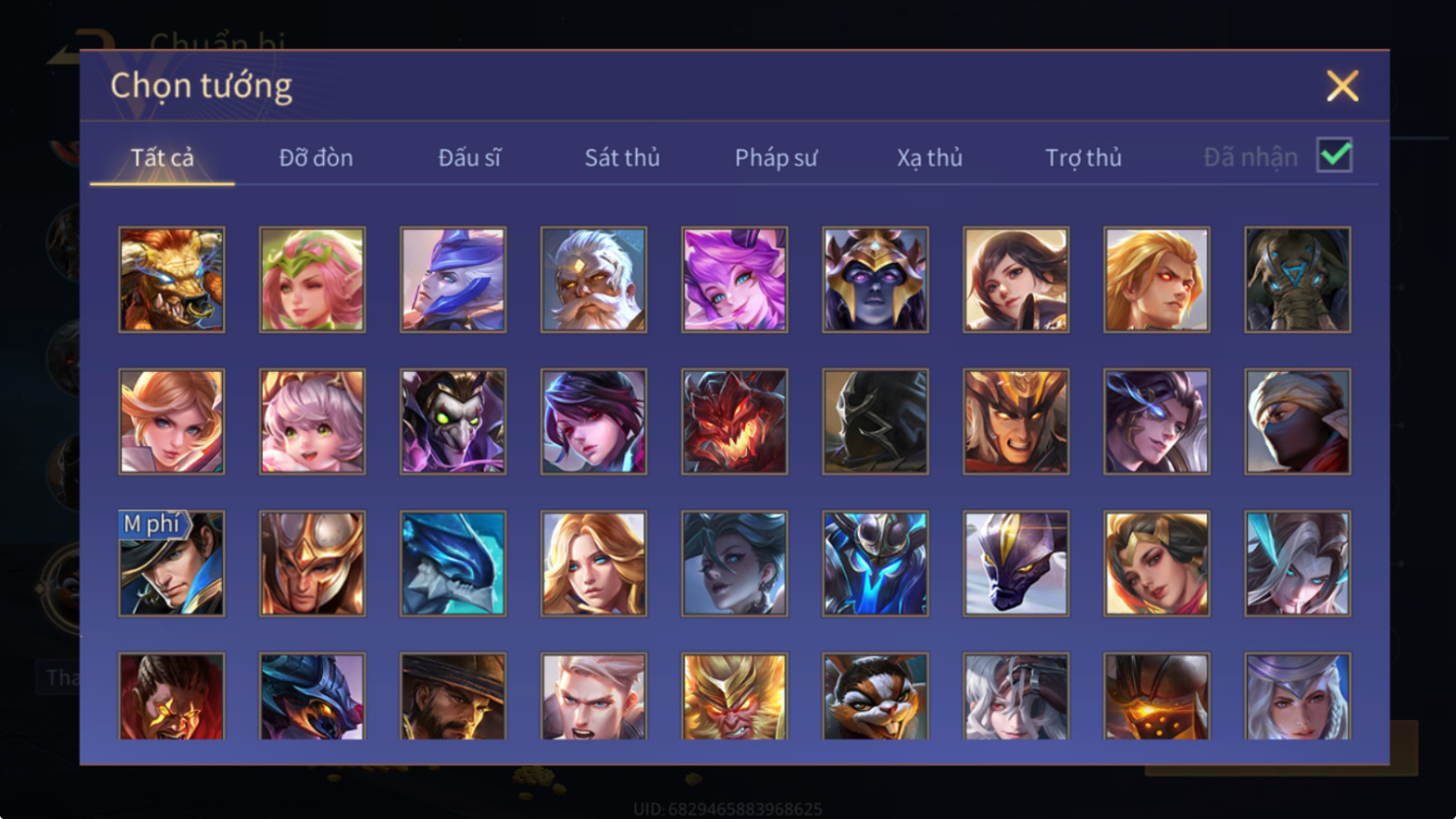The height and width of the screenshot is (819, 1456).
Task: Select the lion beast hero portrait
Action: pyautogui.click(x=172, y=280)
